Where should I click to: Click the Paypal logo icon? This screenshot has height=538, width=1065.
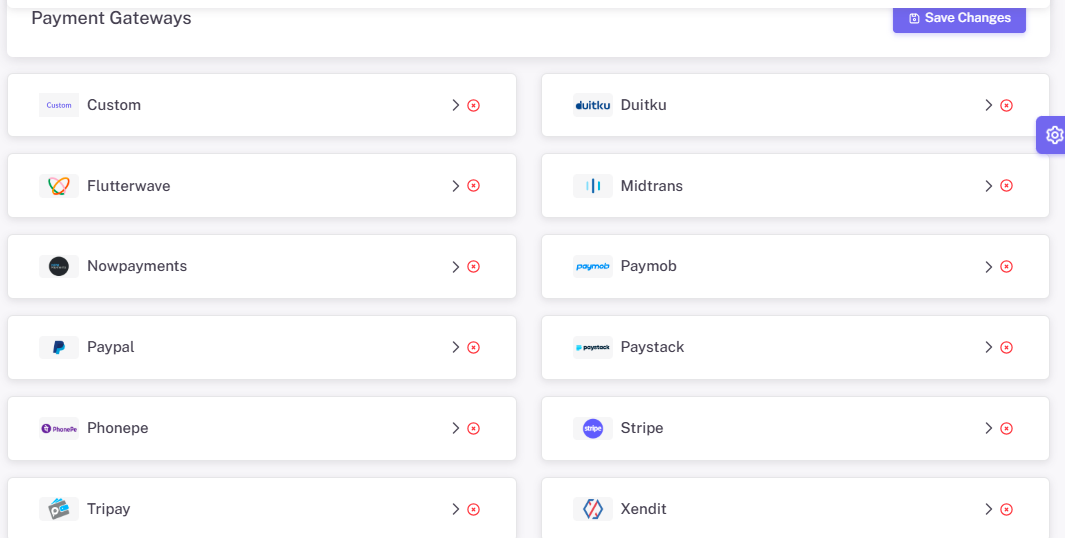click(x=59, y=348)
